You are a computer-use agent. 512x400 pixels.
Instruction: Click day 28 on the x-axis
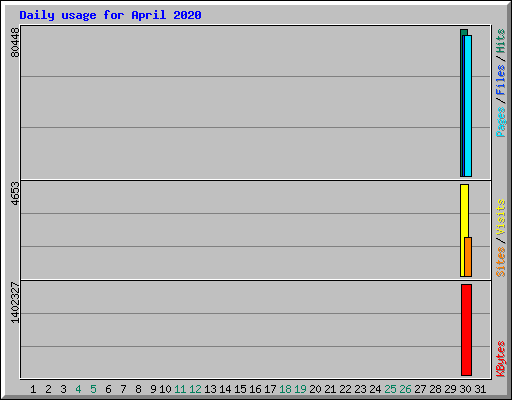click(435, 389)
